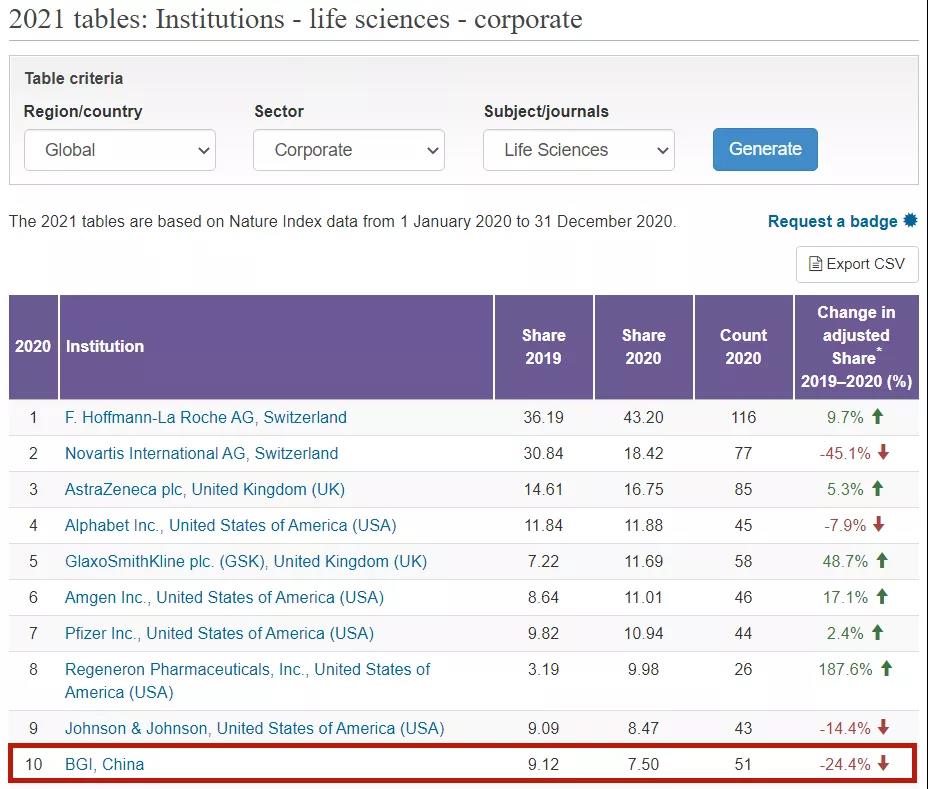928x789 pixels.
Task: Open Amgen Inc. institution link
Action: pyautogui.click(x=224, y=598)
